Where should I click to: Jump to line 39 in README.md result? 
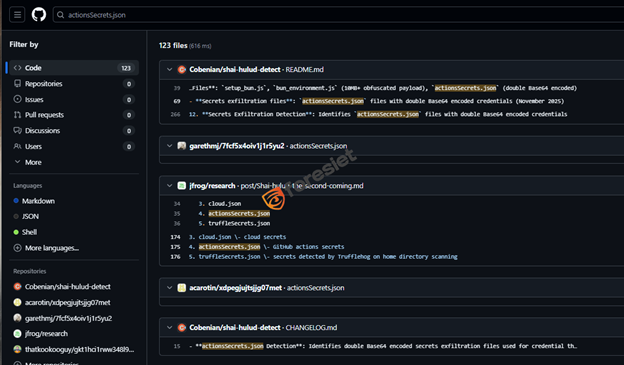click(177, 88)
